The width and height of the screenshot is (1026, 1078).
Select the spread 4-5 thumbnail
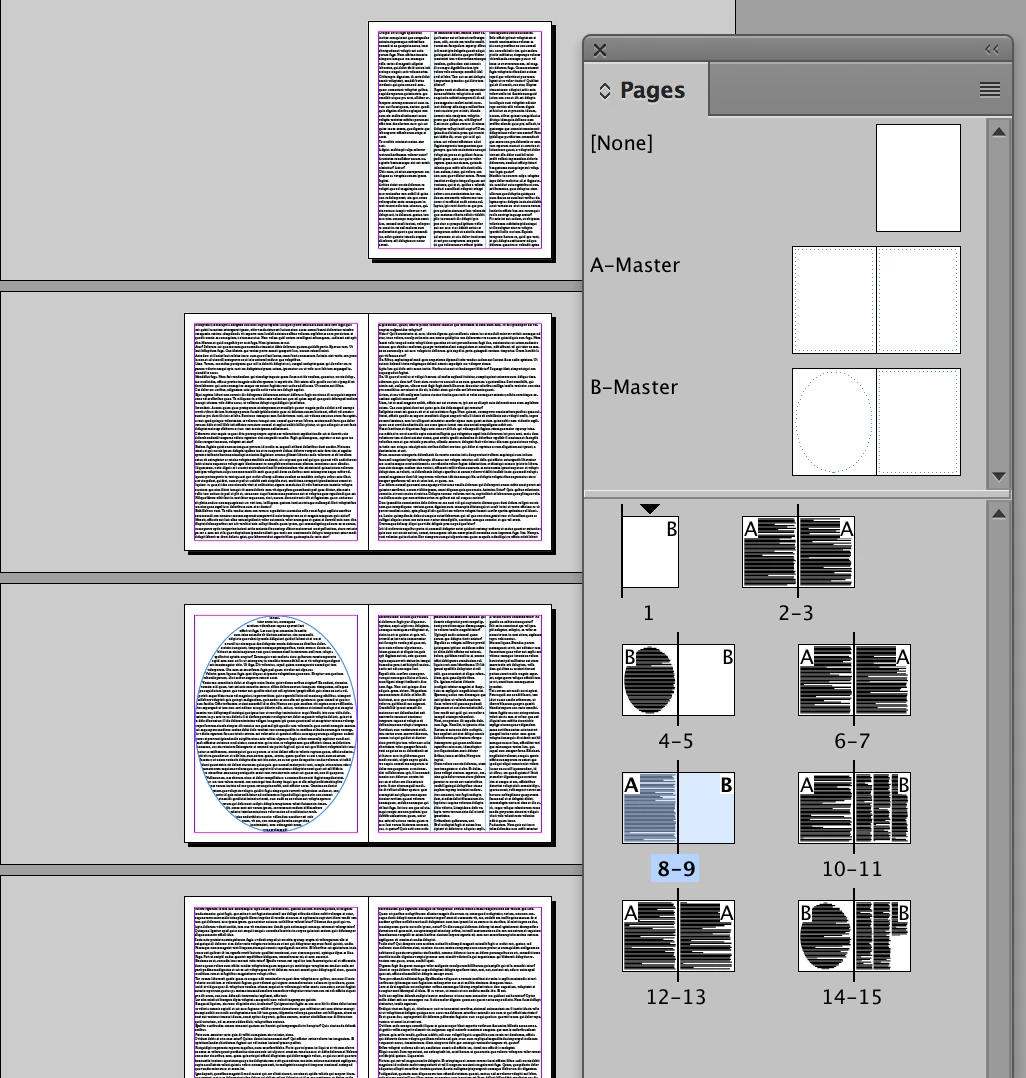coord(678,680)
